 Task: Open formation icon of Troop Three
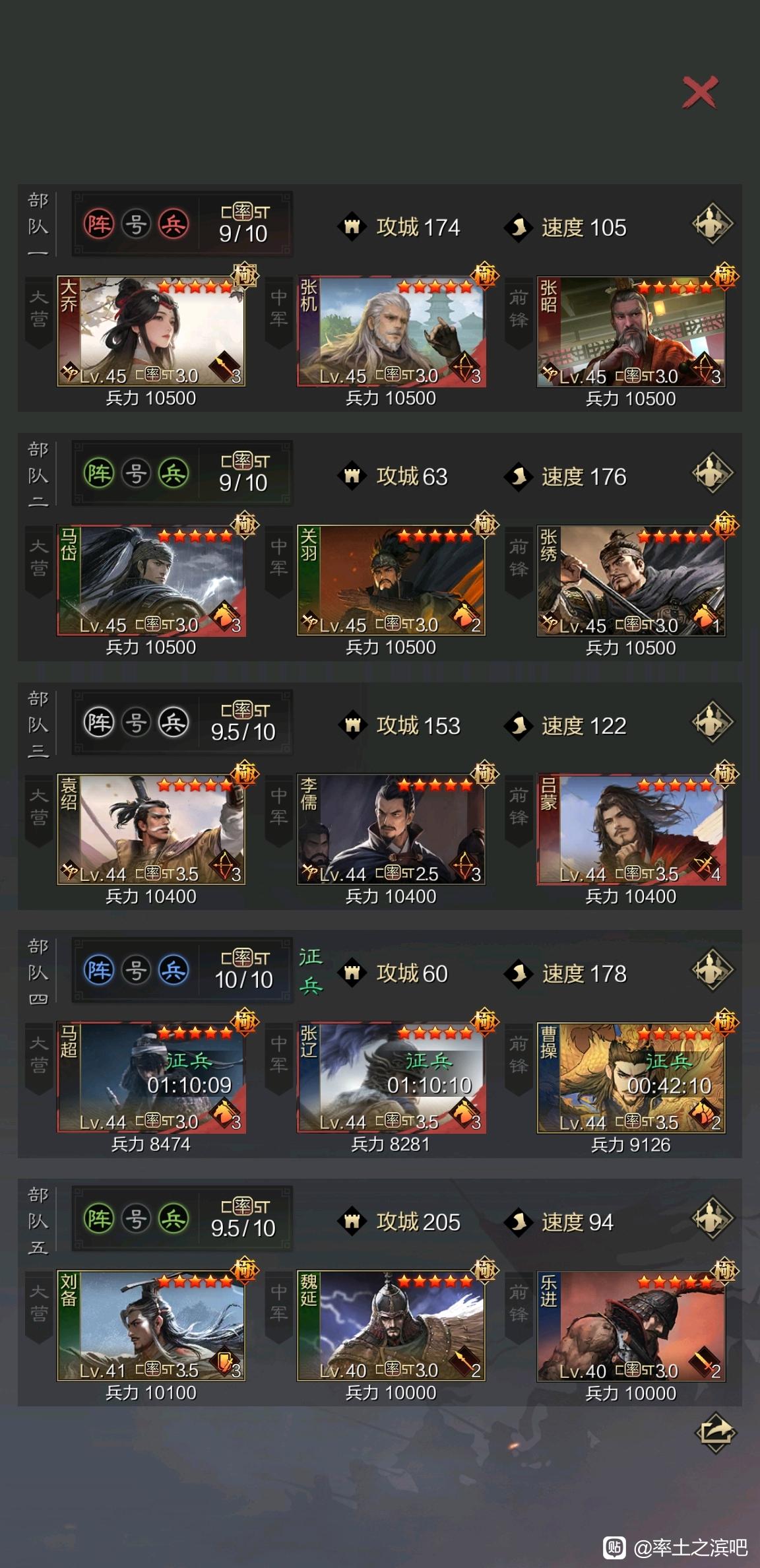[712, 722]
